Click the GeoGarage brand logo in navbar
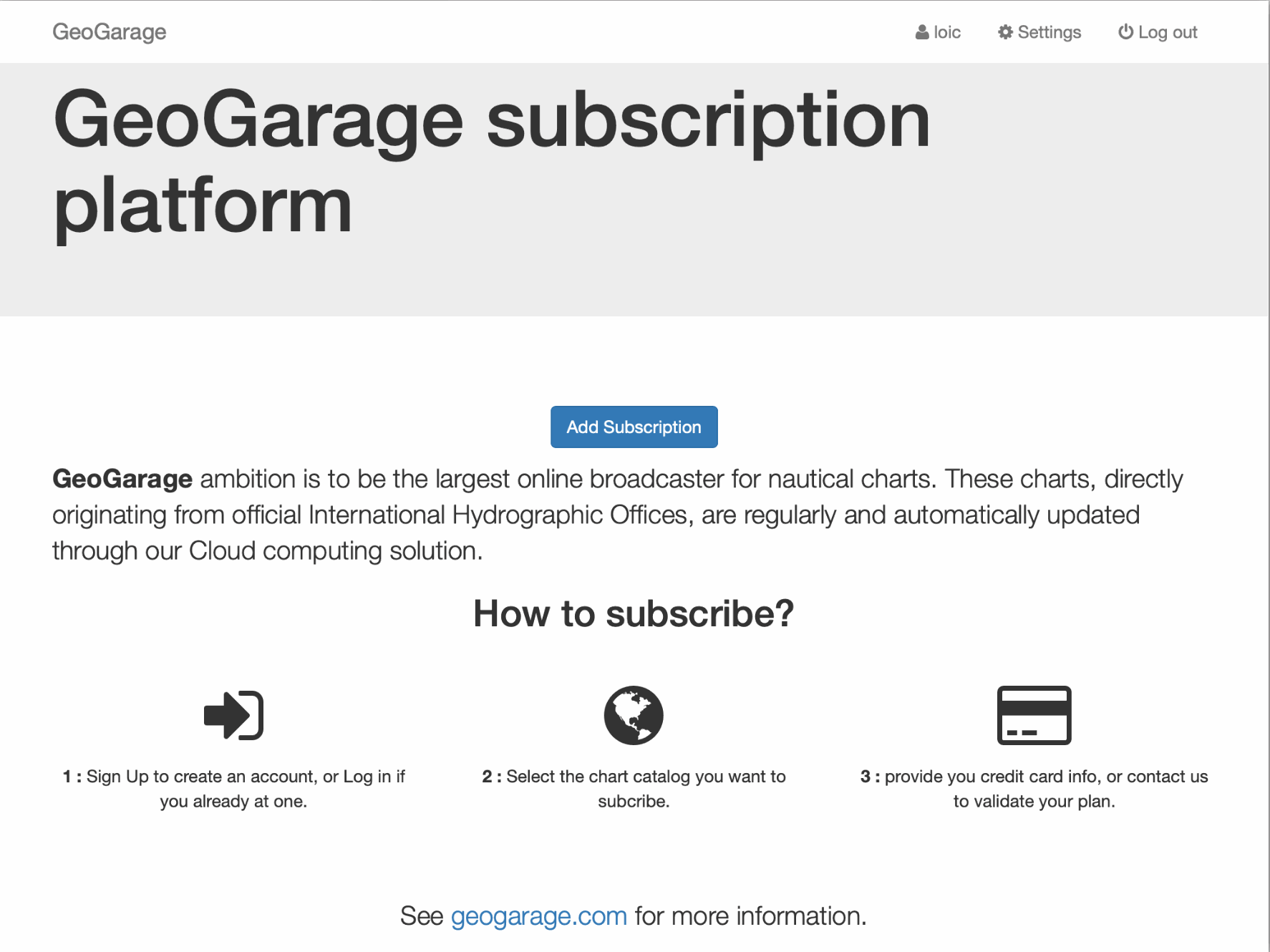The height and width of the screenshot is (952, 1270). (109, 32)
